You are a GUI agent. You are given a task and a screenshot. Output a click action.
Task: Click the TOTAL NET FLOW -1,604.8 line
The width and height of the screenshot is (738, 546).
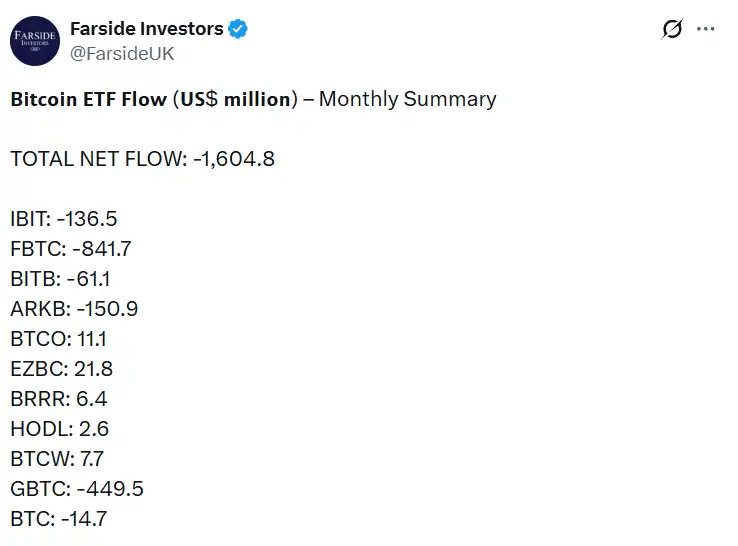[142, 159]
